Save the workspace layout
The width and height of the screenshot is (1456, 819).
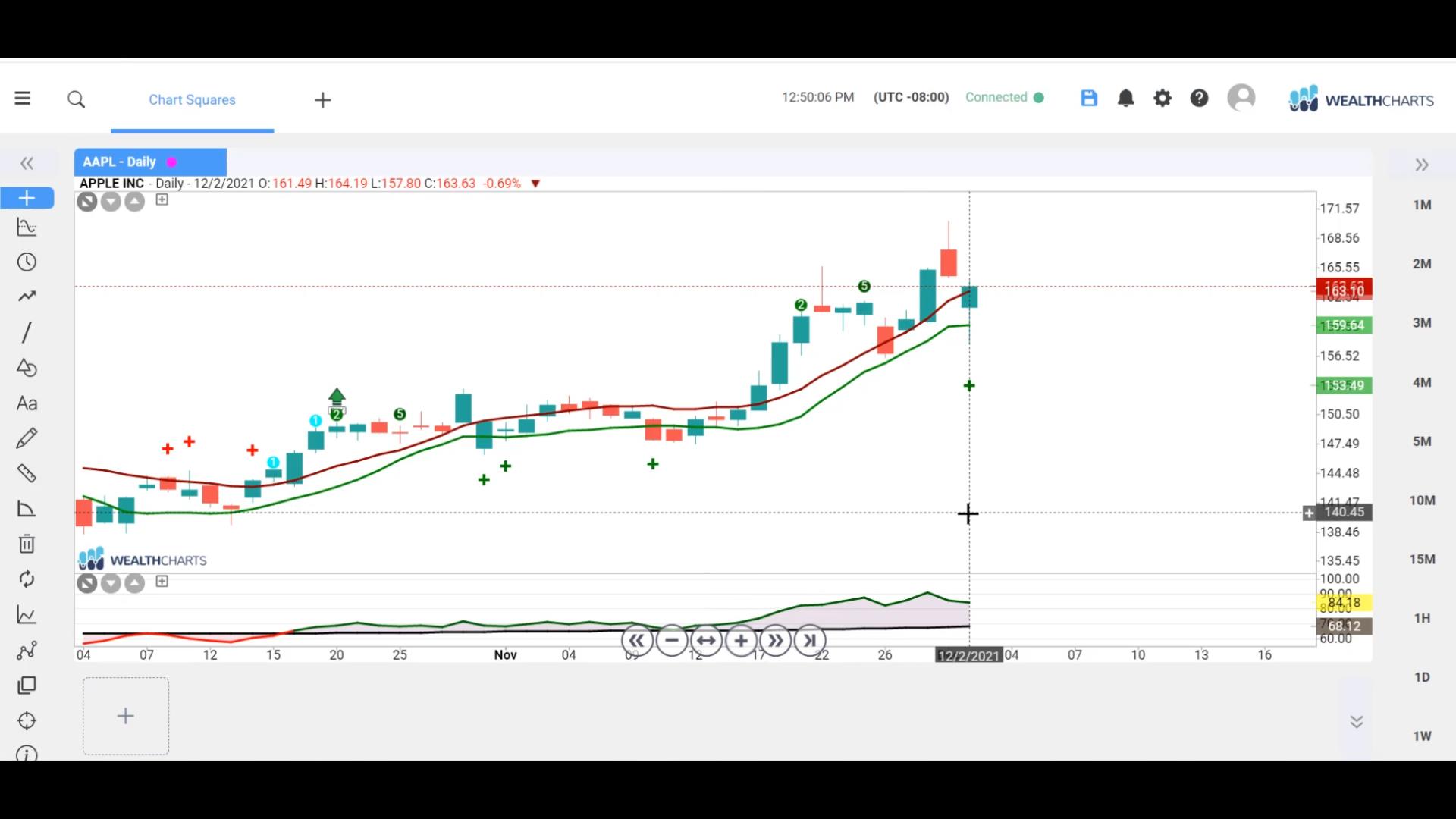click(1089, 98)
